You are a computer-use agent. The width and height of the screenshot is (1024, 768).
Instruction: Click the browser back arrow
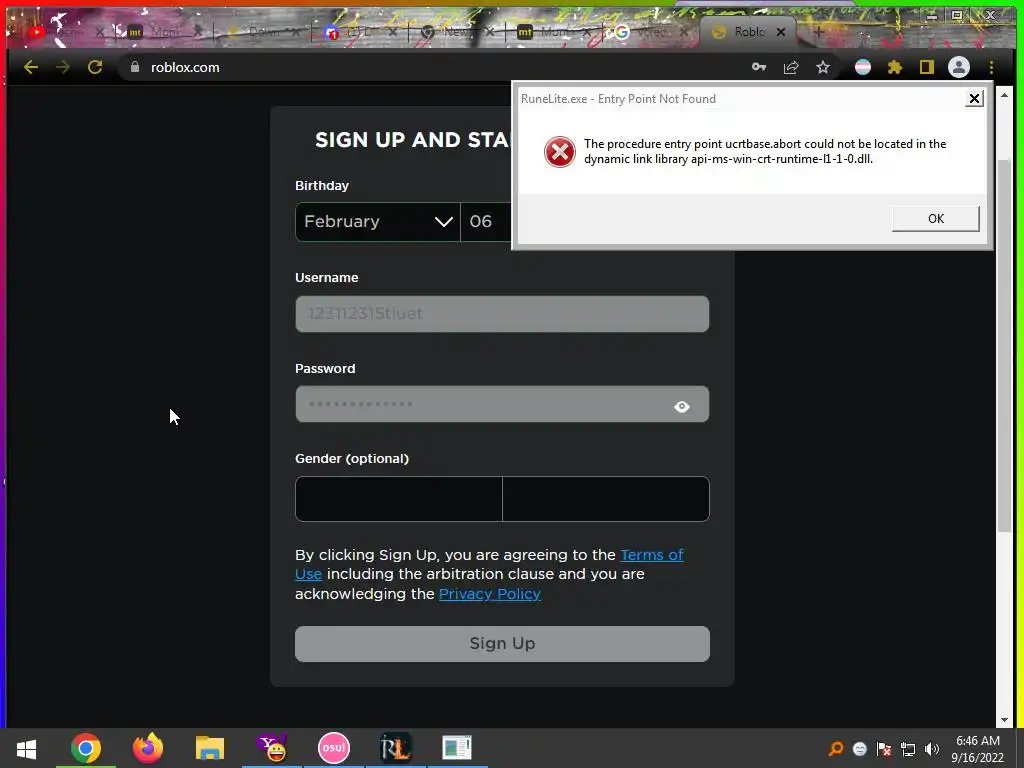[x=31, y=67]
